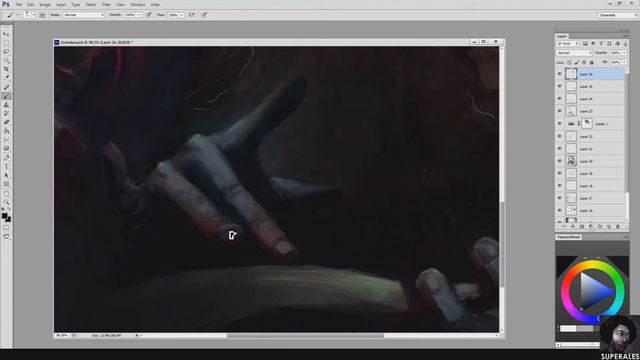
Task: Open the Opacity dropdown arrow in options bar
Action: point(139,15)
